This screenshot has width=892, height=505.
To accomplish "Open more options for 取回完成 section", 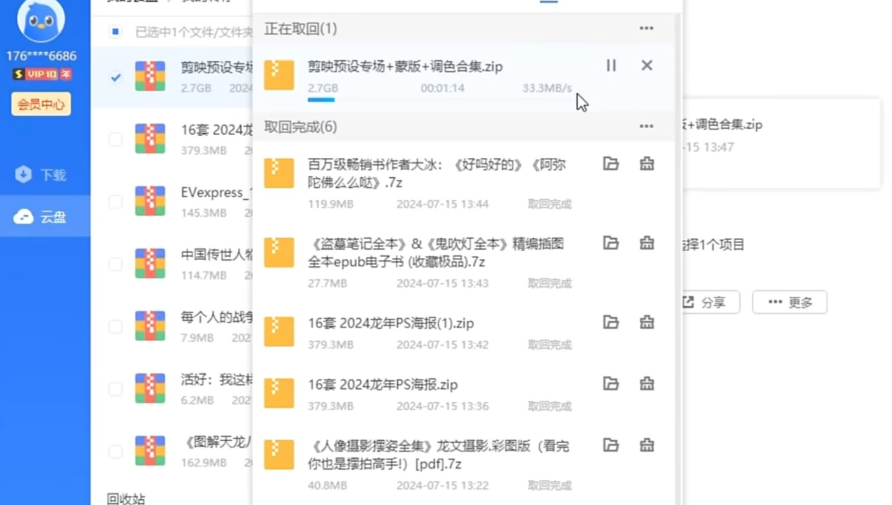I will click(x=646, y=126).
